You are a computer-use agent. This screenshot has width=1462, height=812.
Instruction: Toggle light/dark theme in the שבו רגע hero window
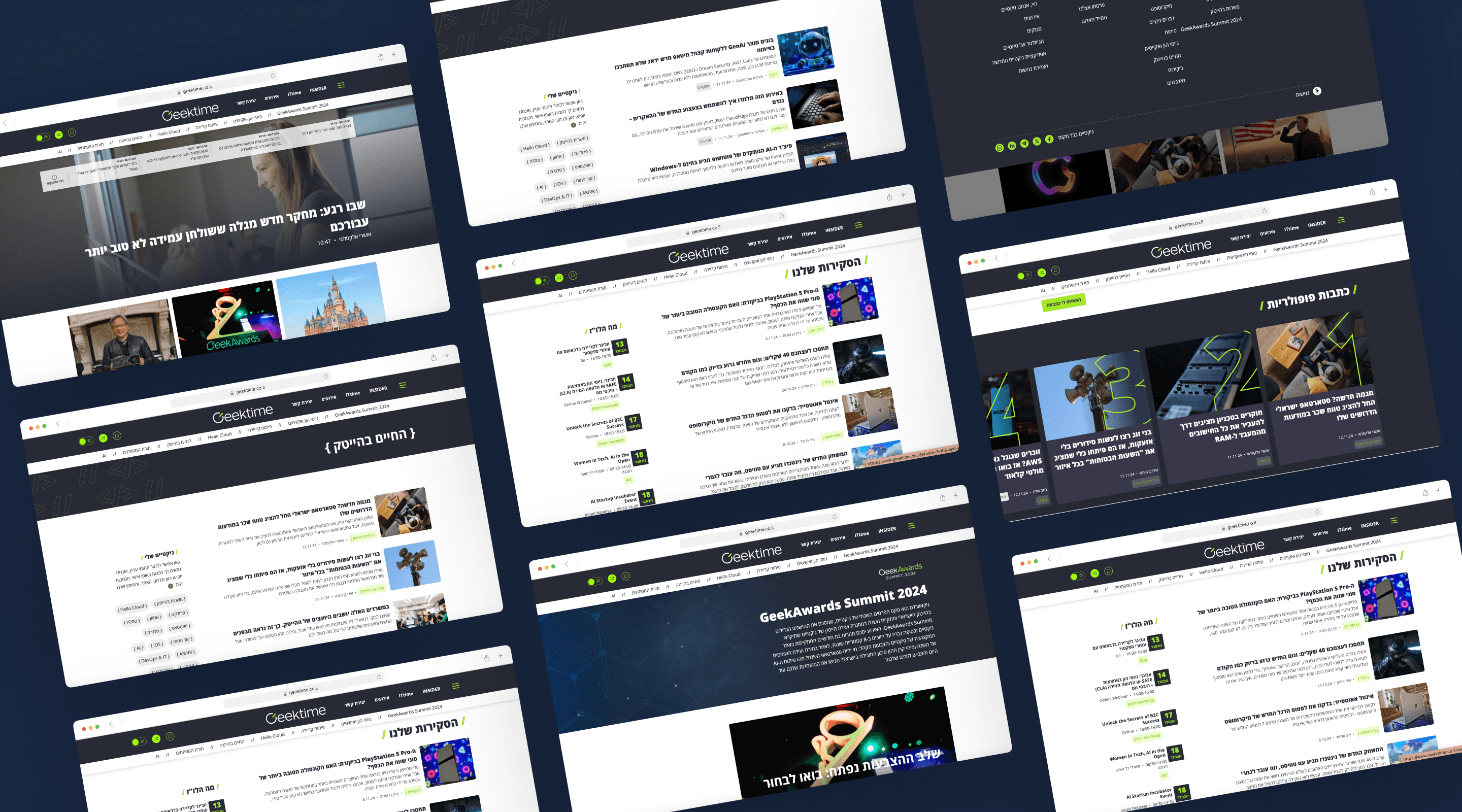coord(43,138)
